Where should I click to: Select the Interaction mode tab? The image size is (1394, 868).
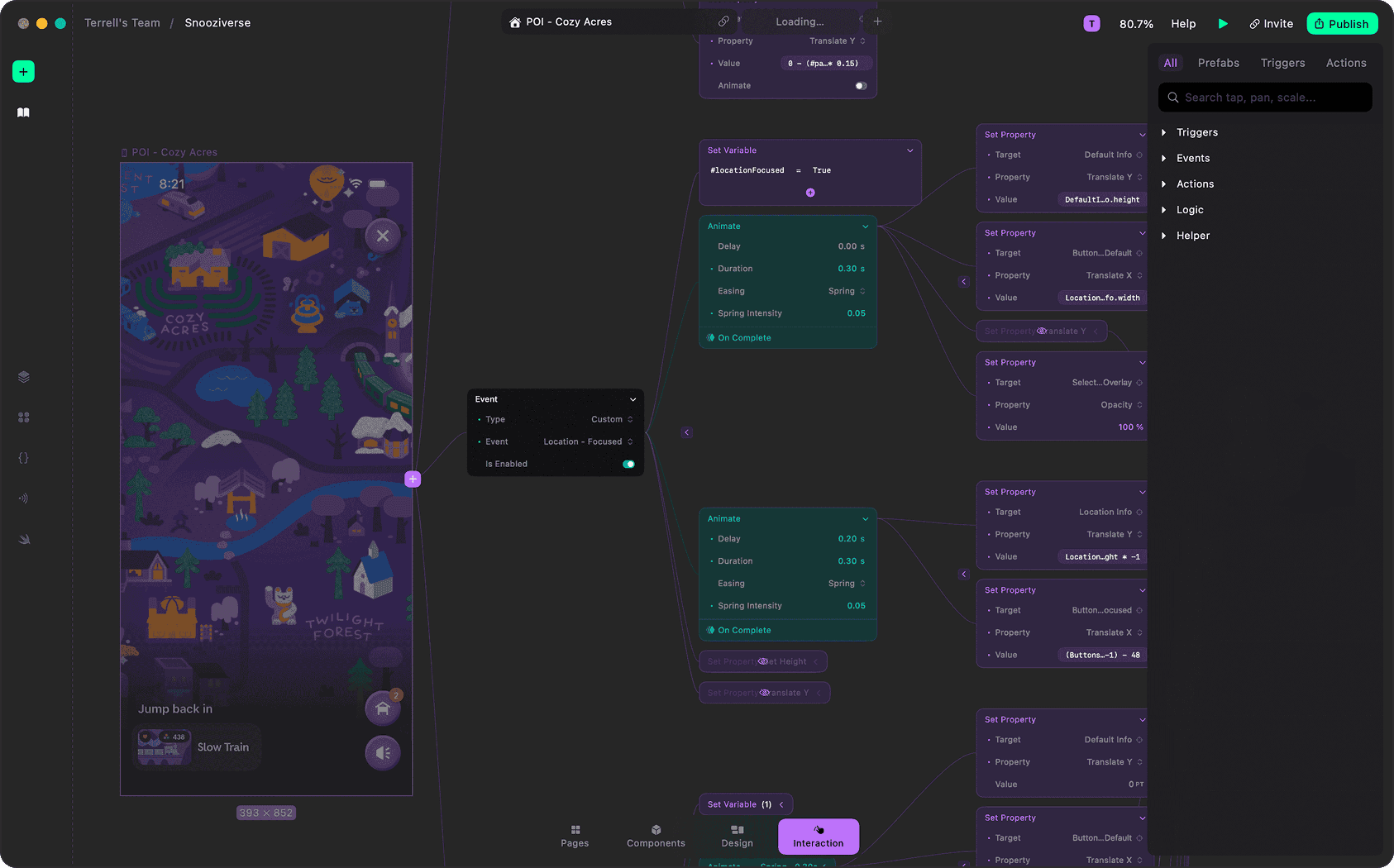[x=819, y=836]
